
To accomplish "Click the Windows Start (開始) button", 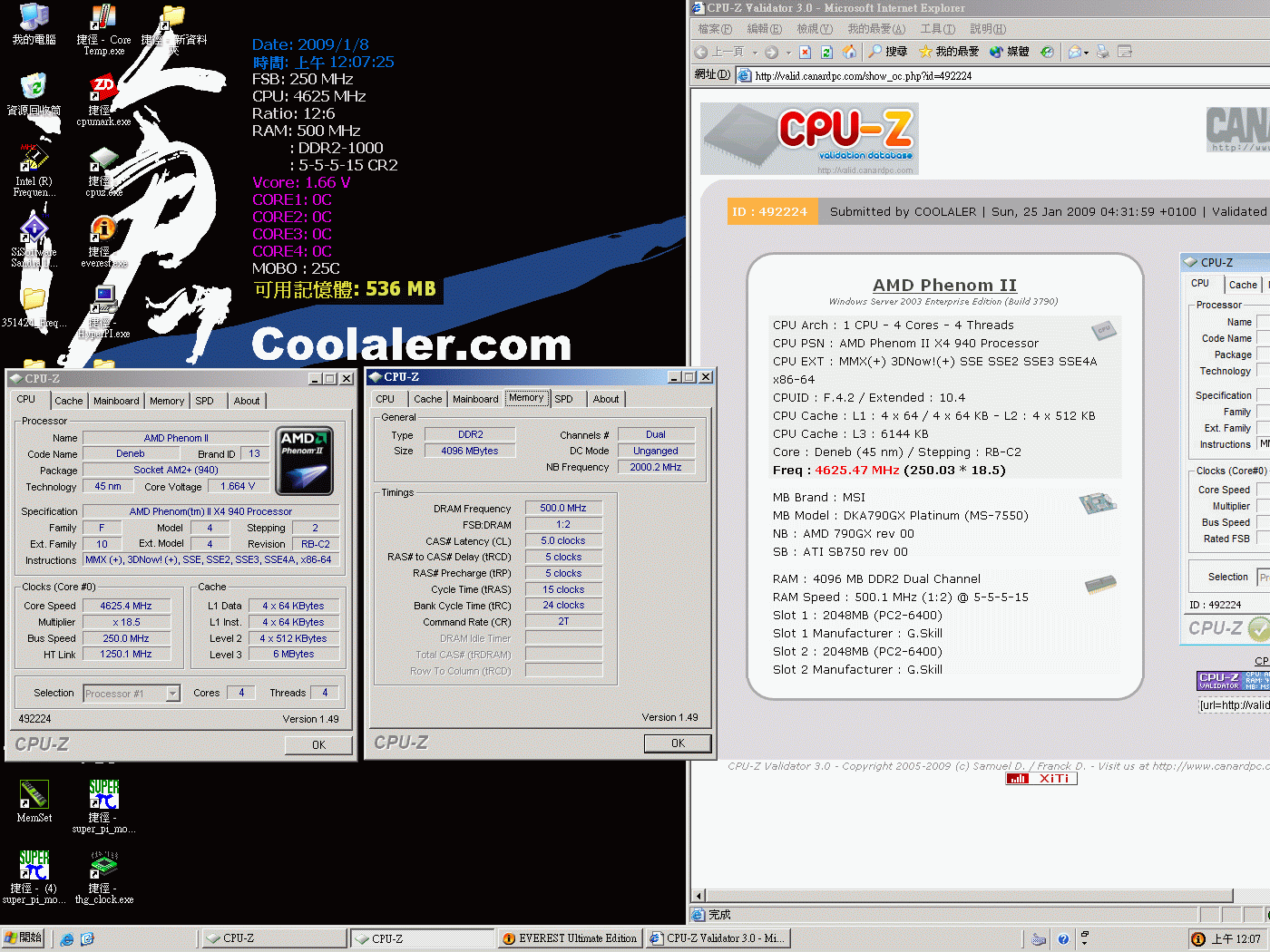I will 24,938.
